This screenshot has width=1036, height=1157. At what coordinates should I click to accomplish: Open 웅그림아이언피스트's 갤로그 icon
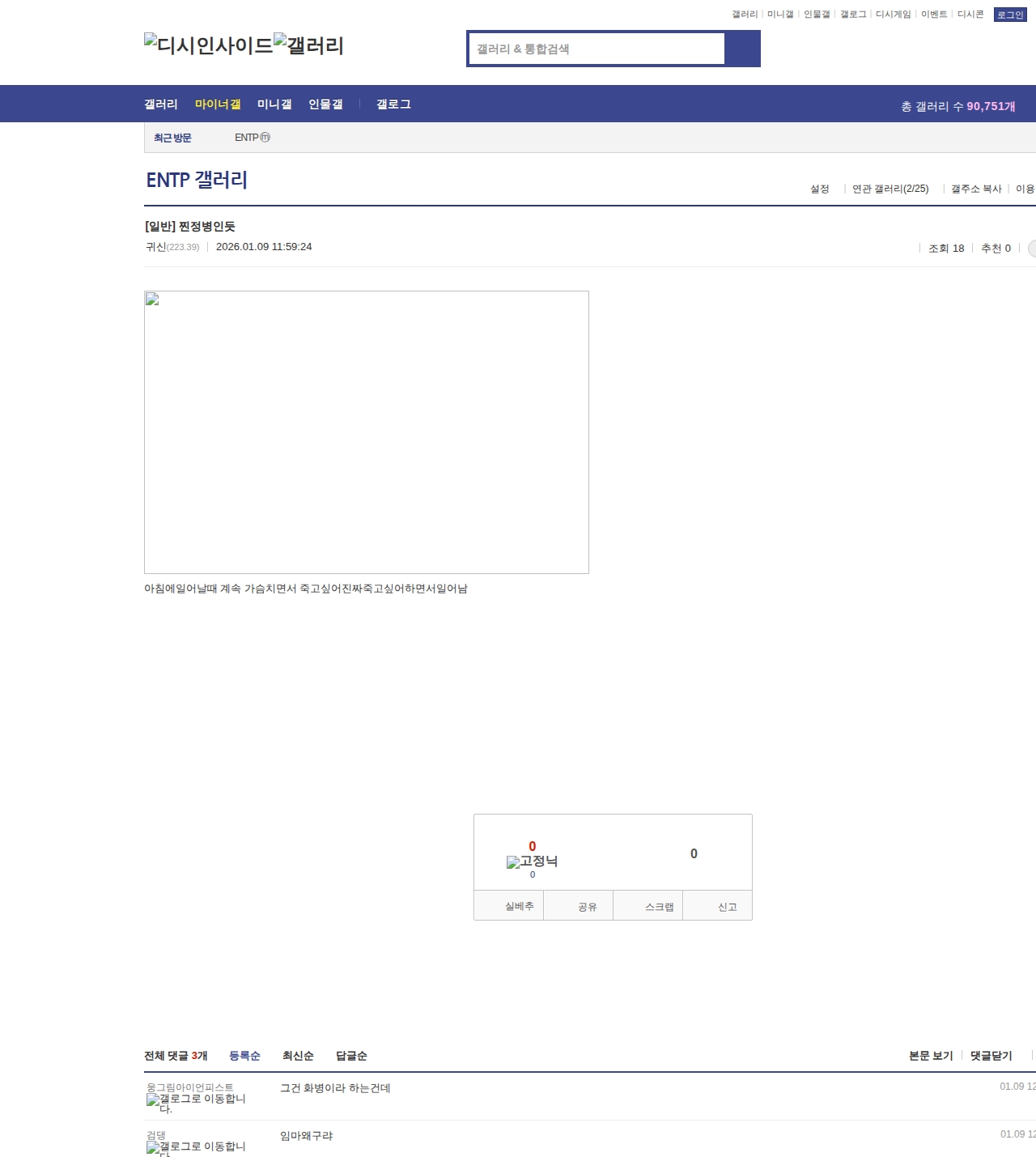(x=195, y=1104)
